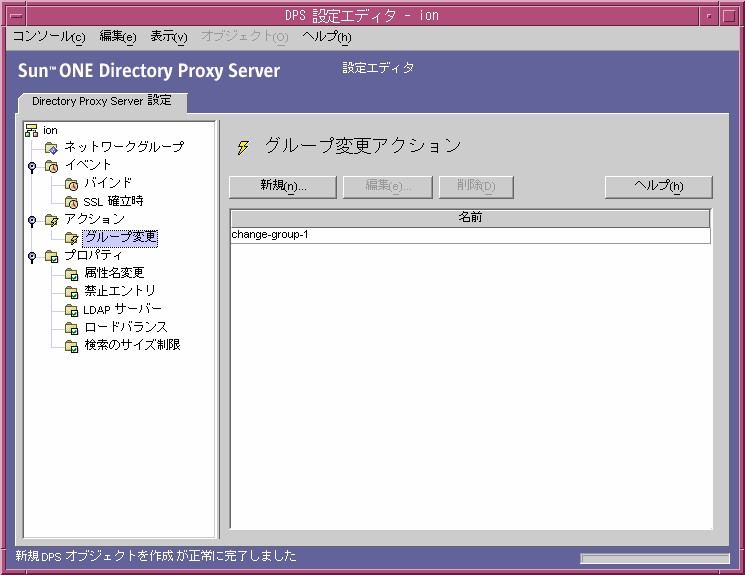Select 属性名変更 in the tree
The image size is (745, 575).
click(114, 273)
